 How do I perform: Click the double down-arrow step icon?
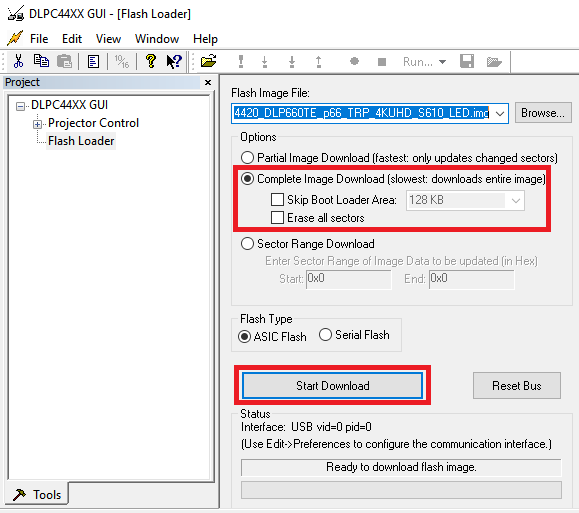pyautogui.click(x=292, y=62)
